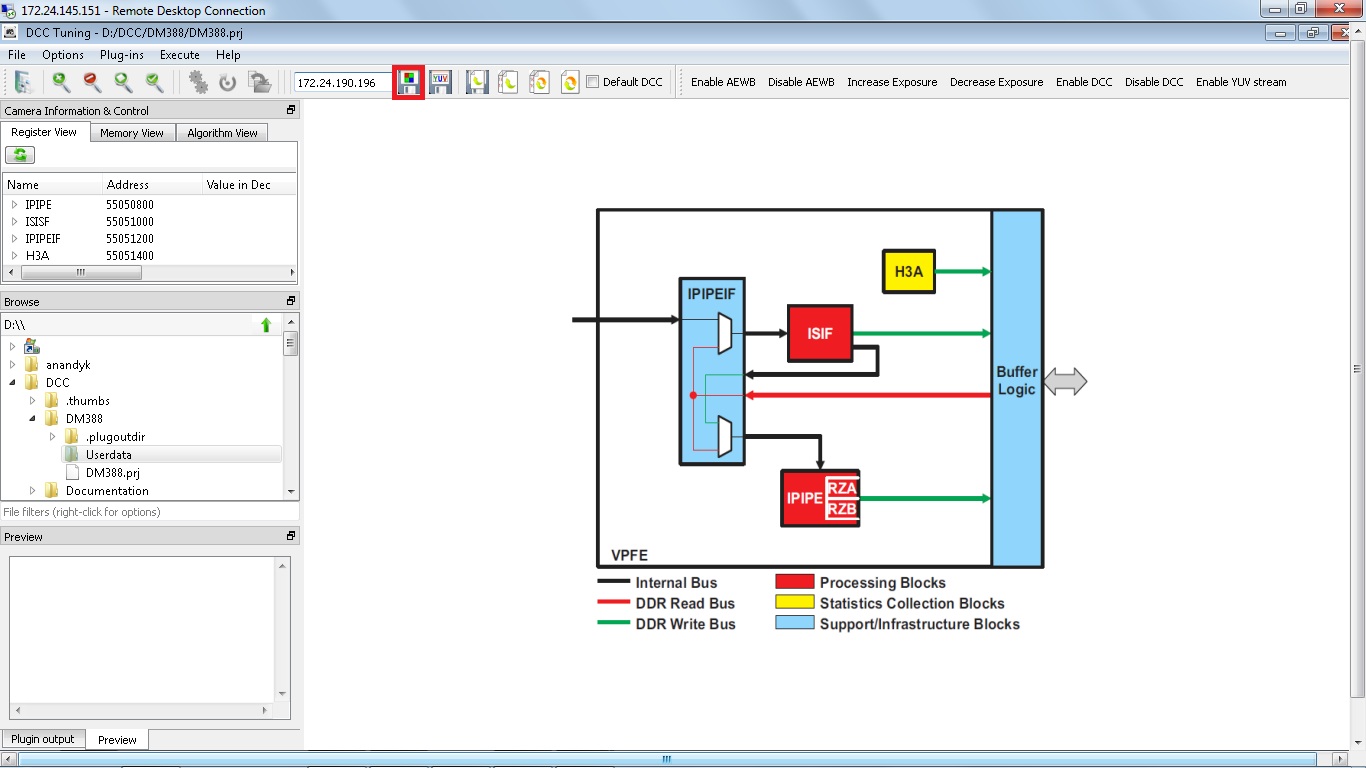The image size is (1366, 768).
Task: Expand the Documentation folder
Action: tap(33, 491)
